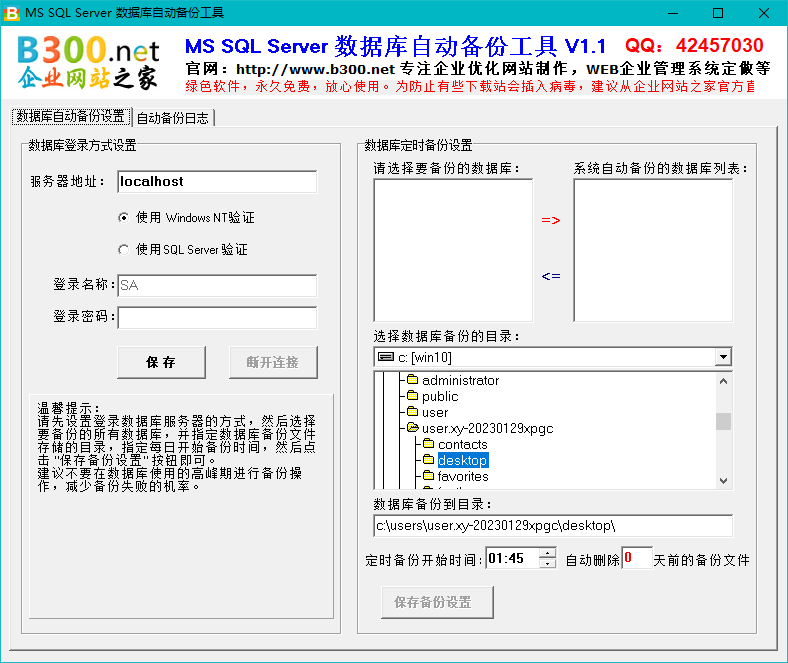Click the administrator folder icon
Image resolution: width=788 pixels, height=663 pixels.
click(413, 380)
